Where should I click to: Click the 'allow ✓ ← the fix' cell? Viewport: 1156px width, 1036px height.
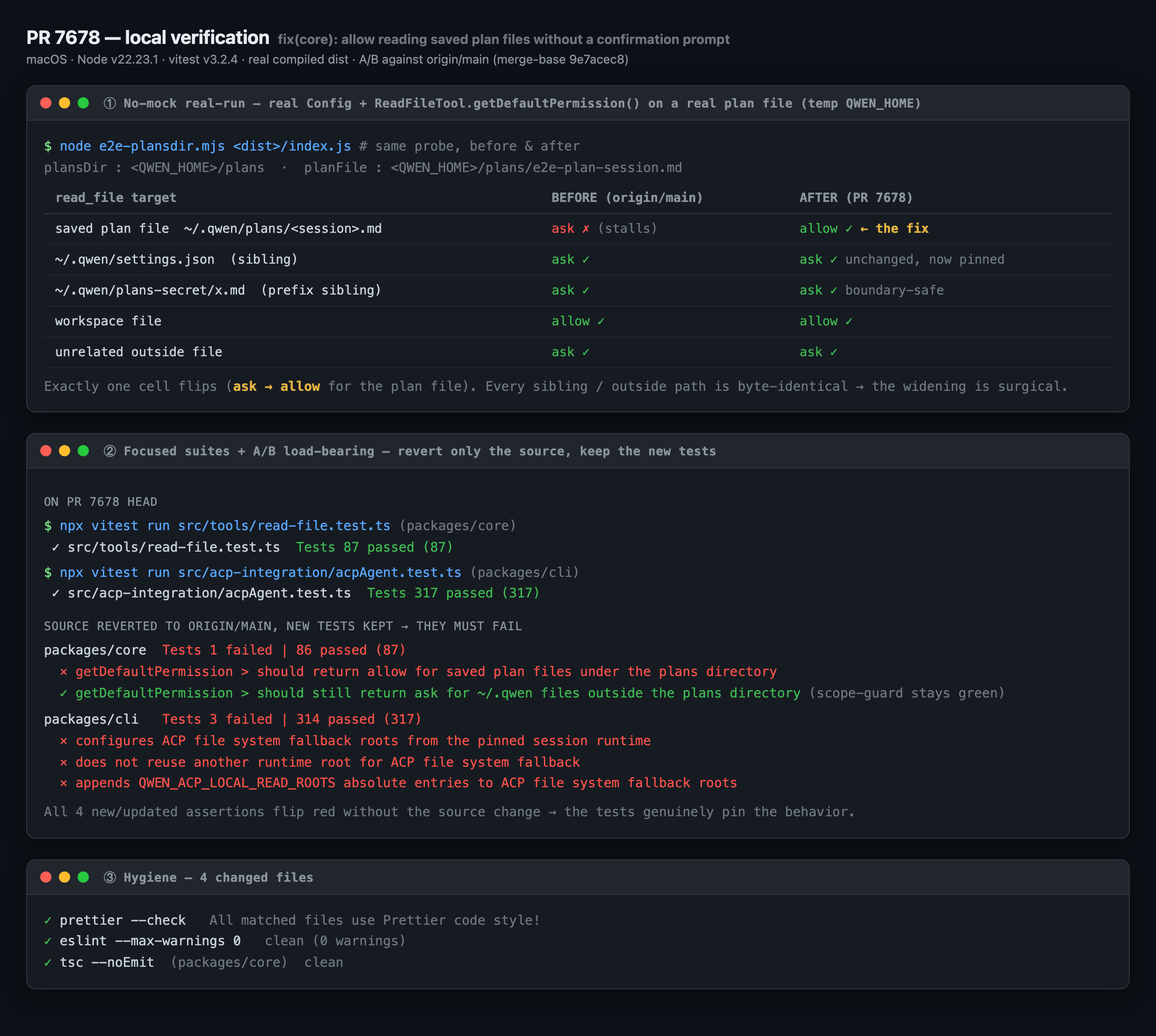[864, 229]
